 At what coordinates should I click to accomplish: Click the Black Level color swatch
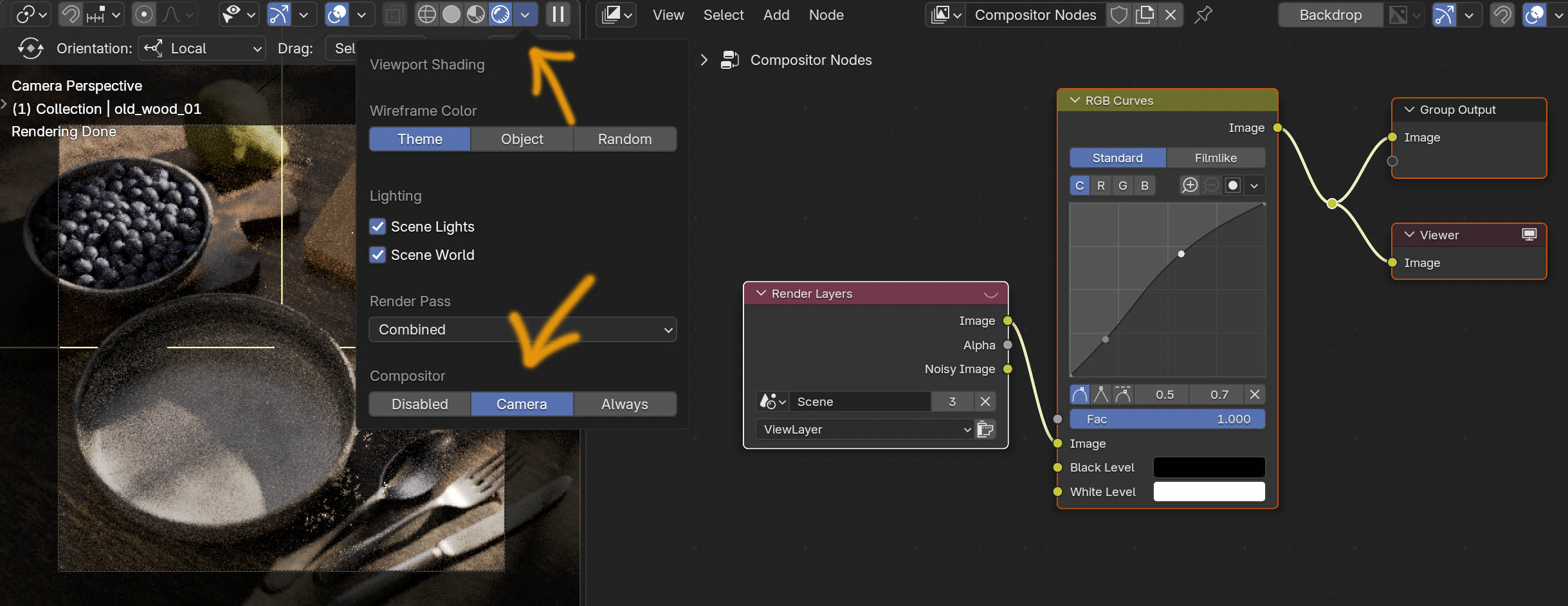1208,467
